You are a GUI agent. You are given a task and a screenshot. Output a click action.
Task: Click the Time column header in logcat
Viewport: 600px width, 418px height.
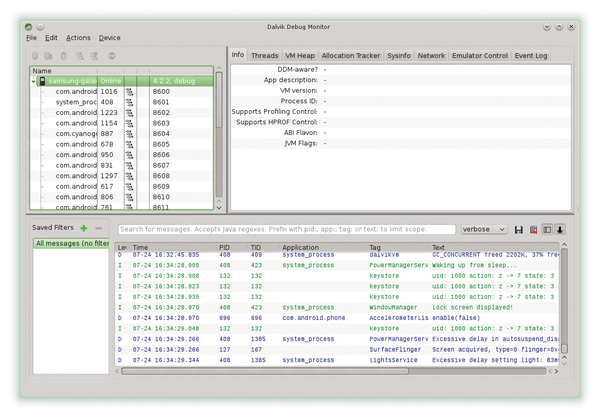pyautogui.click(x=173, y=247)
